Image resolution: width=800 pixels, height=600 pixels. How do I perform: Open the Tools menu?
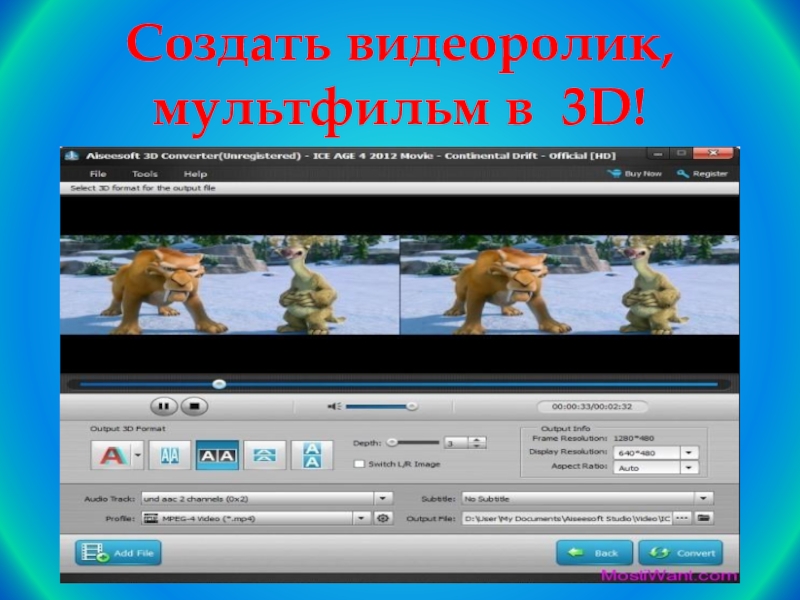point(145,174)
